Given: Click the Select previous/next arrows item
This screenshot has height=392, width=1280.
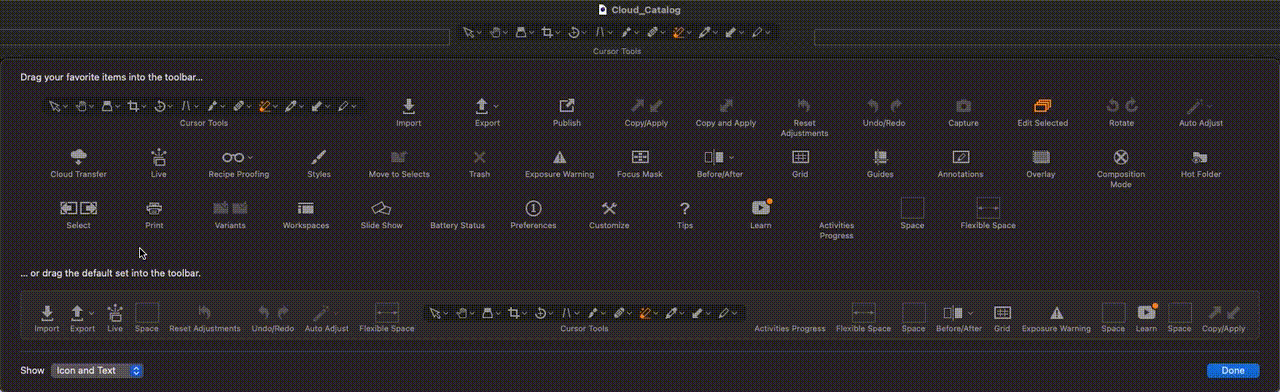Looking at the screenshot, I should point(78,214).
